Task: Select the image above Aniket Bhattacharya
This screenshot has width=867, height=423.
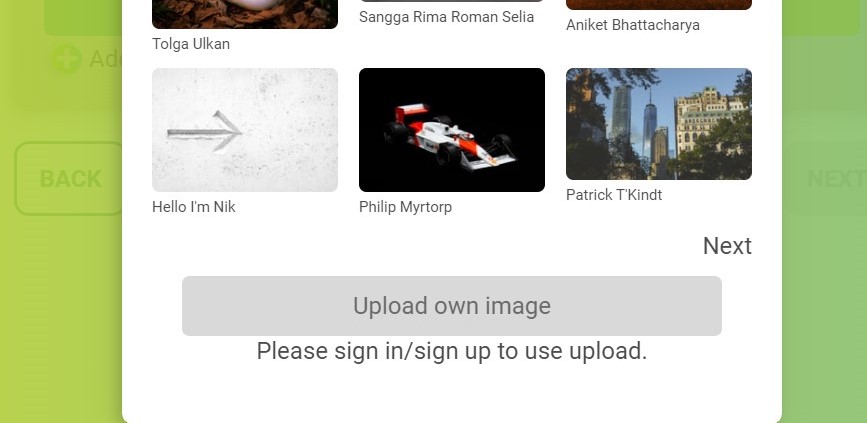Action: (x=659, y=5)
